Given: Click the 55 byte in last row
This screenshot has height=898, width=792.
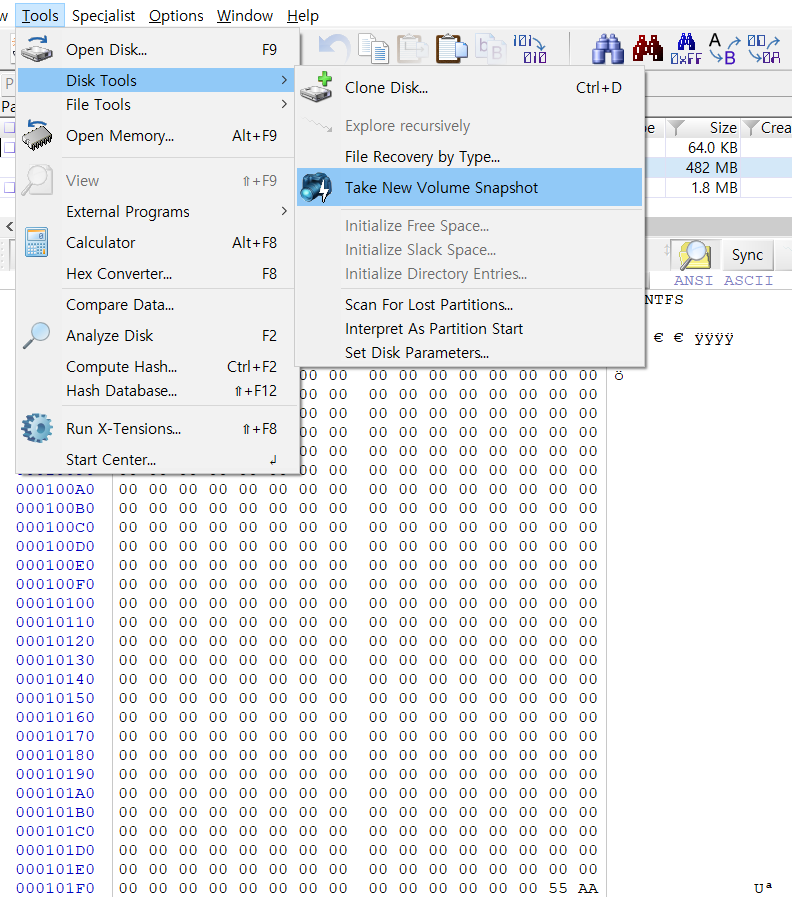Looking at the screenshot, I should point(558,888).
